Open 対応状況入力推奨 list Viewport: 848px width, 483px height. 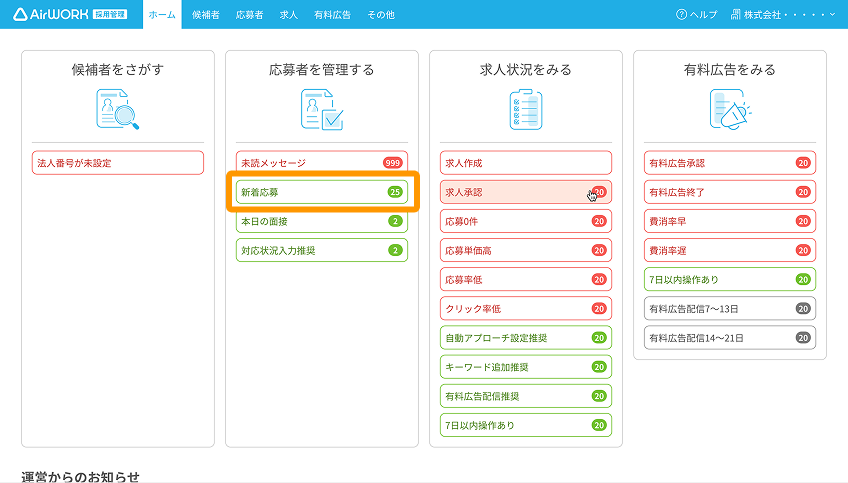point(322,250)
